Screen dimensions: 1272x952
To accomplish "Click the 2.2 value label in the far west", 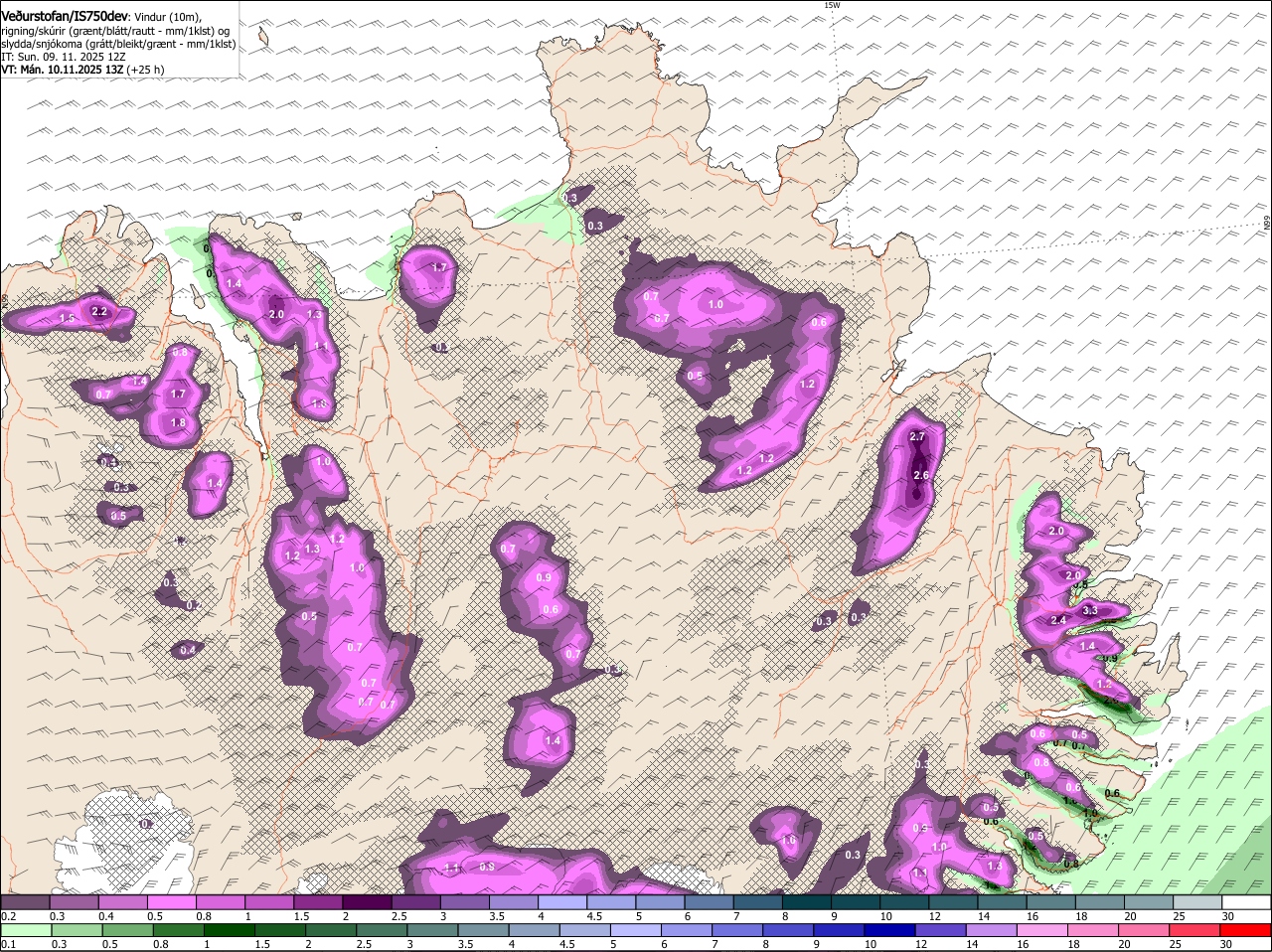I will [99, 312].
